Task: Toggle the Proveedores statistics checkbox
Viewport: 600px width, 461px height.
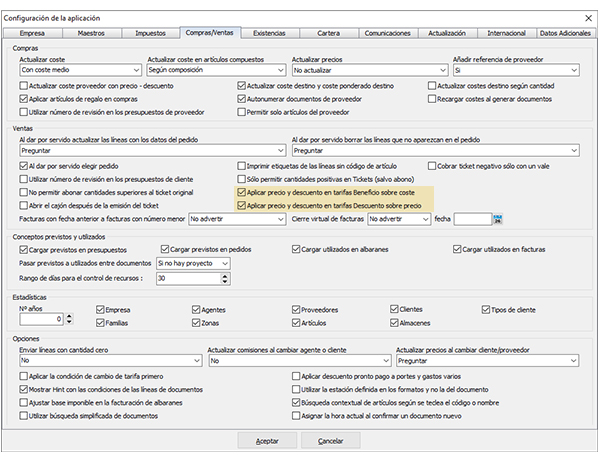Action: (294, 309)
